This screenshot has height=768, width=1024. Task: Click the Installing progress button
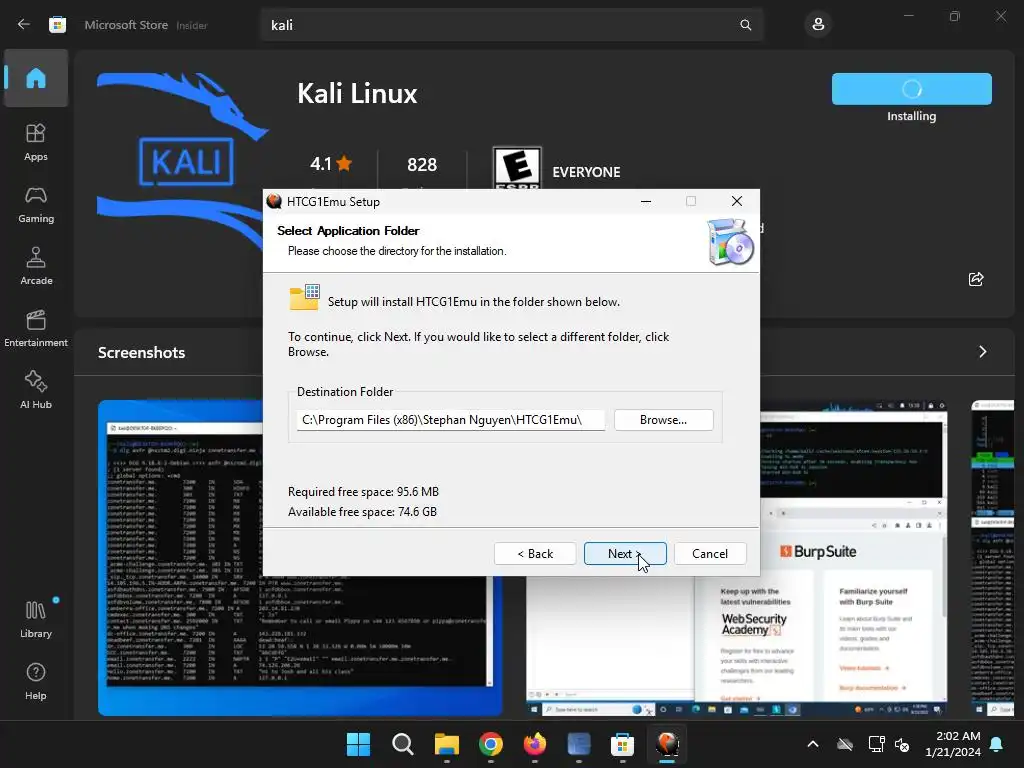pyautogui.click(x=912, y=89)
